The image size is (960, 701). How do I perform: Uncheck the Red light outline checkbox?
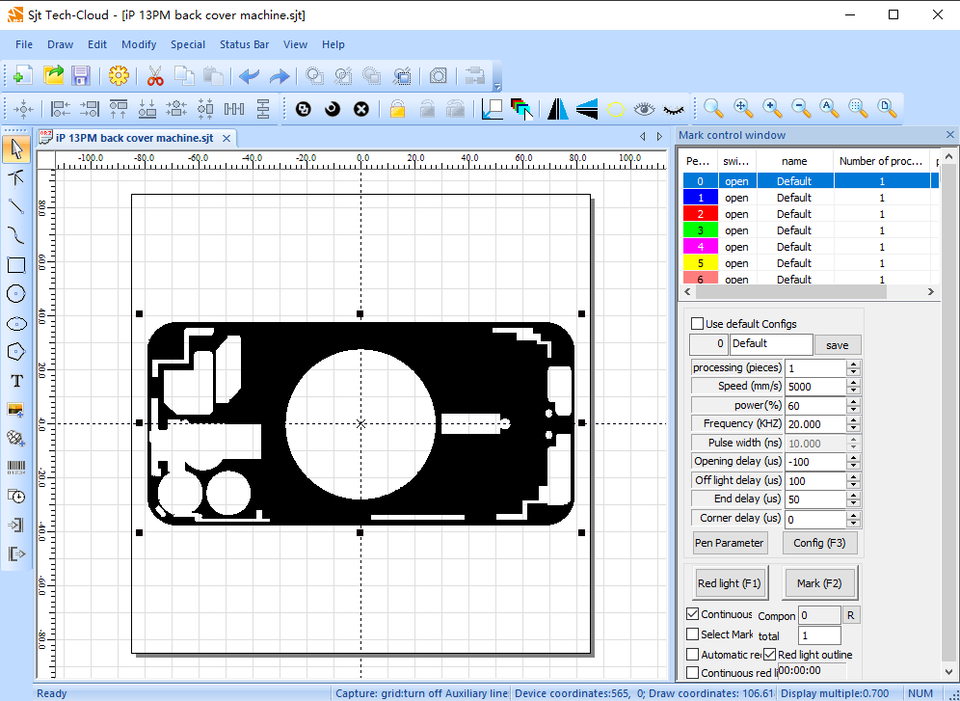click(x=769, y=655)
